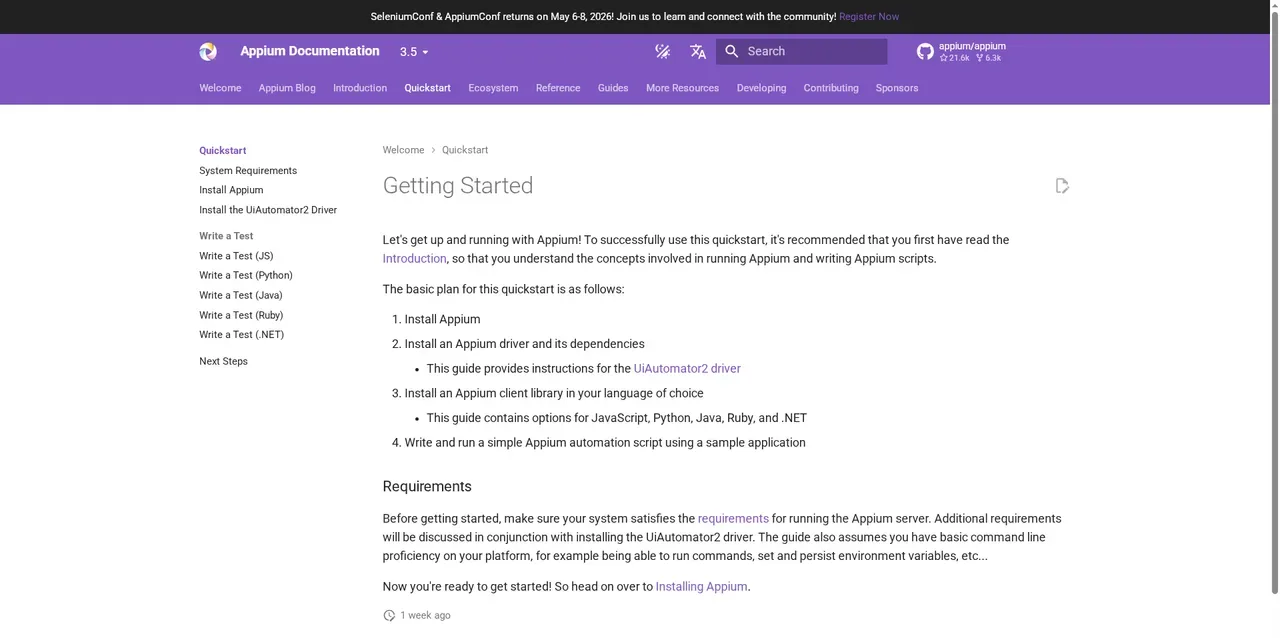Click the Requirements heading
The image size is (1280, 638).
(427, 487)
